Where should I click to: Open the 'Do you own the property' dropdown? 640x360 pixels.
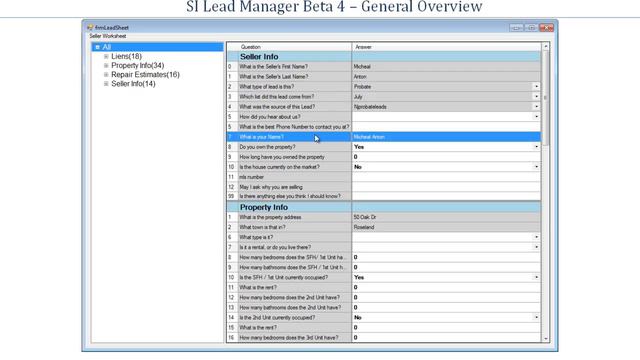[536, 147]
